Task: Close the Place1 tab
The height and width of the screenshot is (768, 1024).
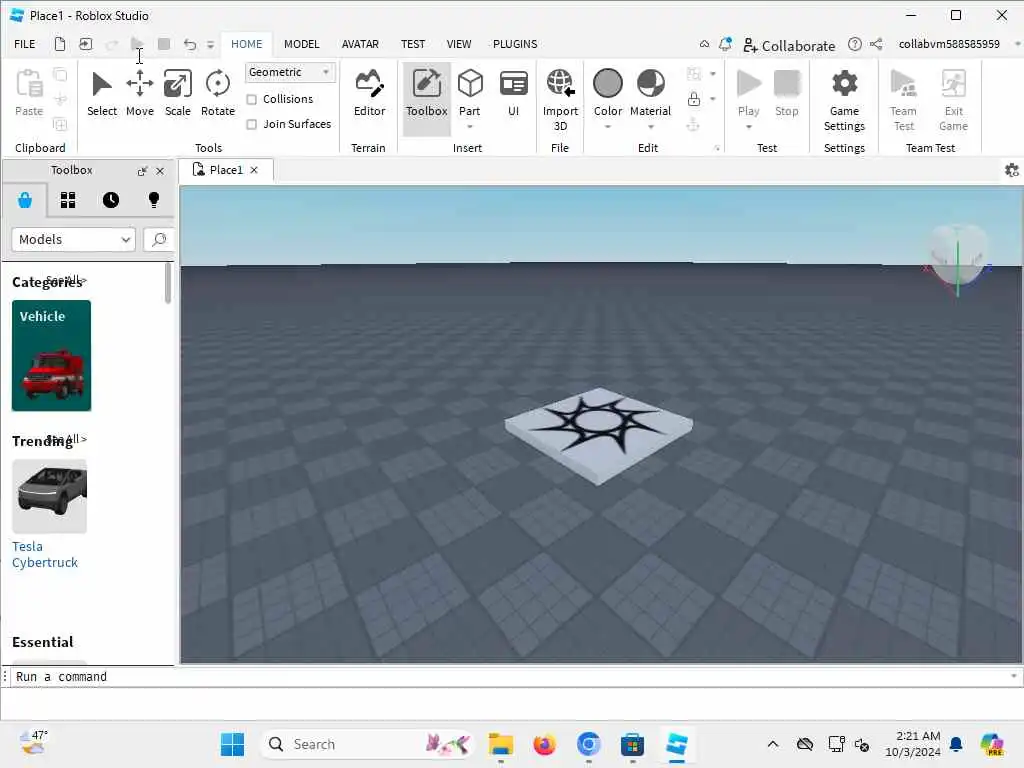Action: (x=254, y=170)
